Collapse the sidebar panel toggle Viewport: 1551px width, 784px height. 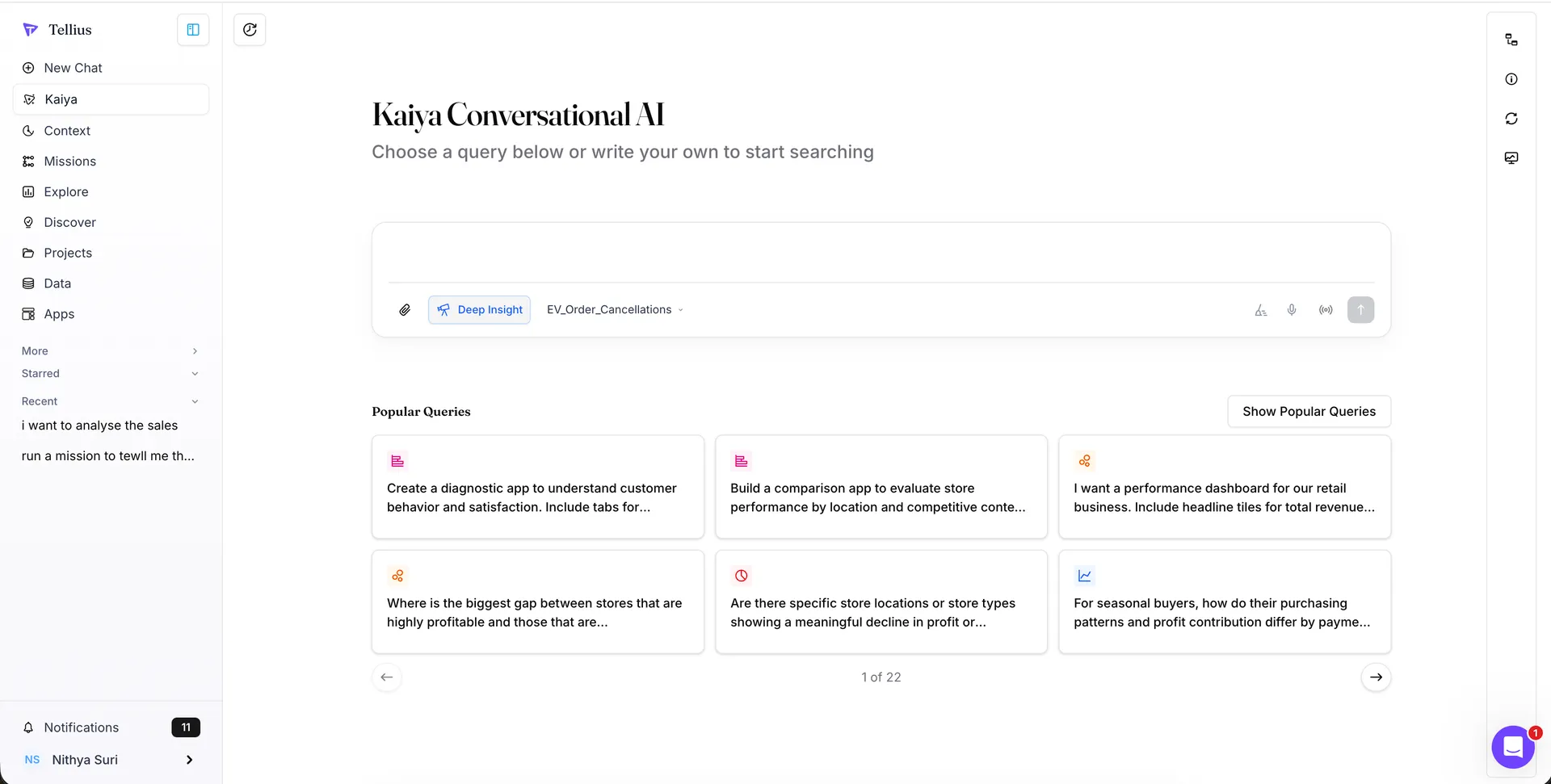coord(193,30)
